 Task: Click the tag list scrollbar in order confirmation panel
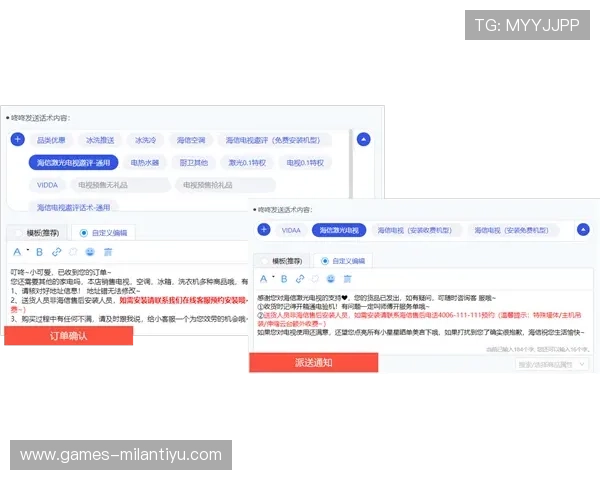point(351,165)
